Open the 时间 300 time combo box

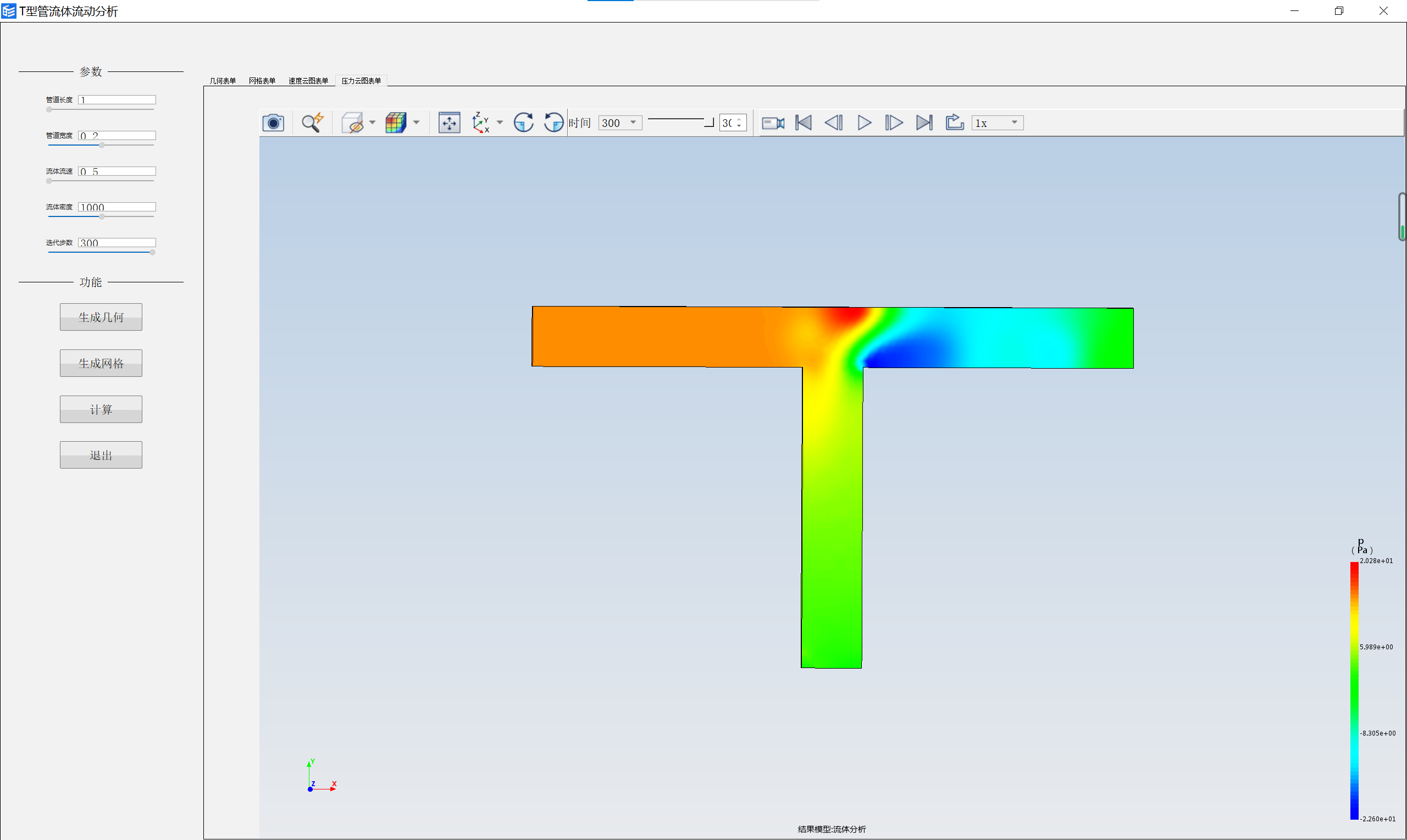pyautogui.click(x=620, y=123)
